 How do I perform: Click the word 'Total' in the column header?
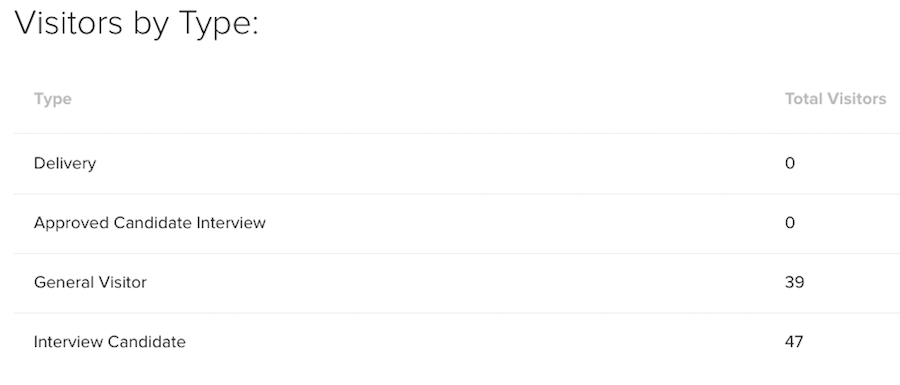pyautogui.click(x=803, y=99)
